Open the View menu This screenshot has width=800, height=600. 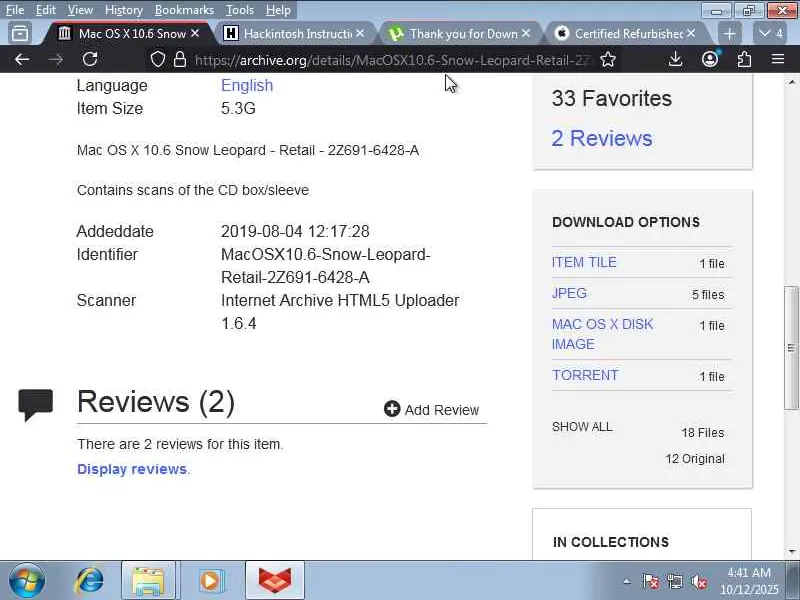(x=80, y=10)
